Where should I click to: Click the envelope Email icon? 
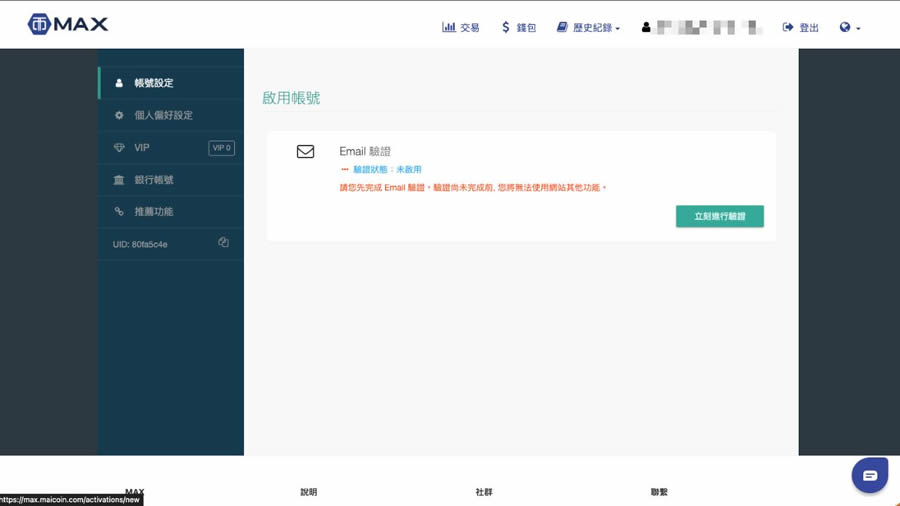pos(305,152)
